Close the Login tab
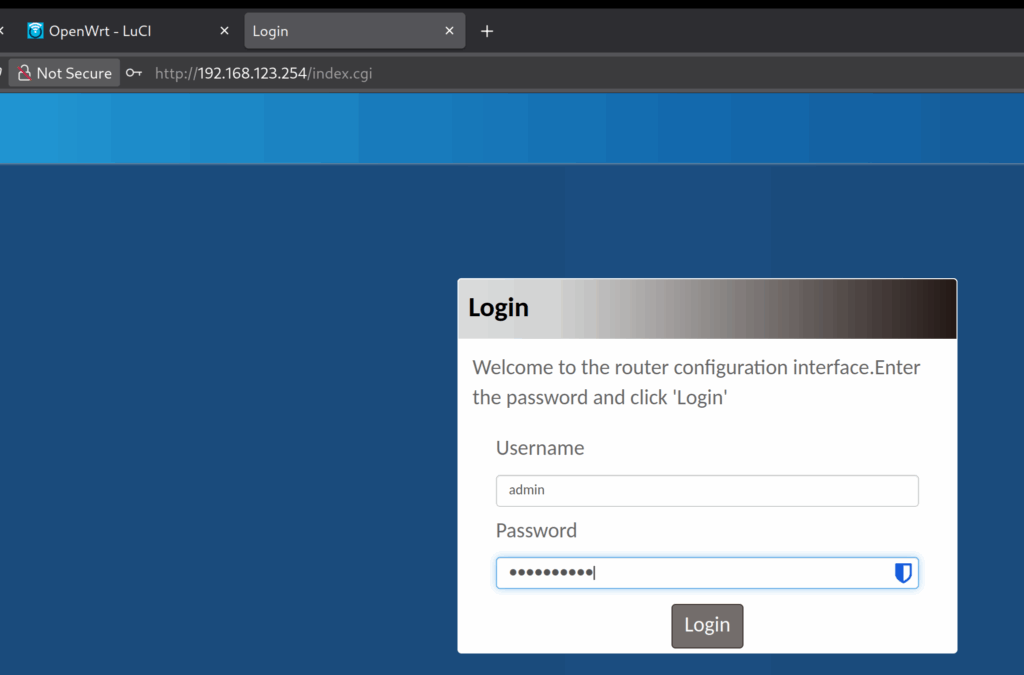1024x675 pixels. (450, 31)
